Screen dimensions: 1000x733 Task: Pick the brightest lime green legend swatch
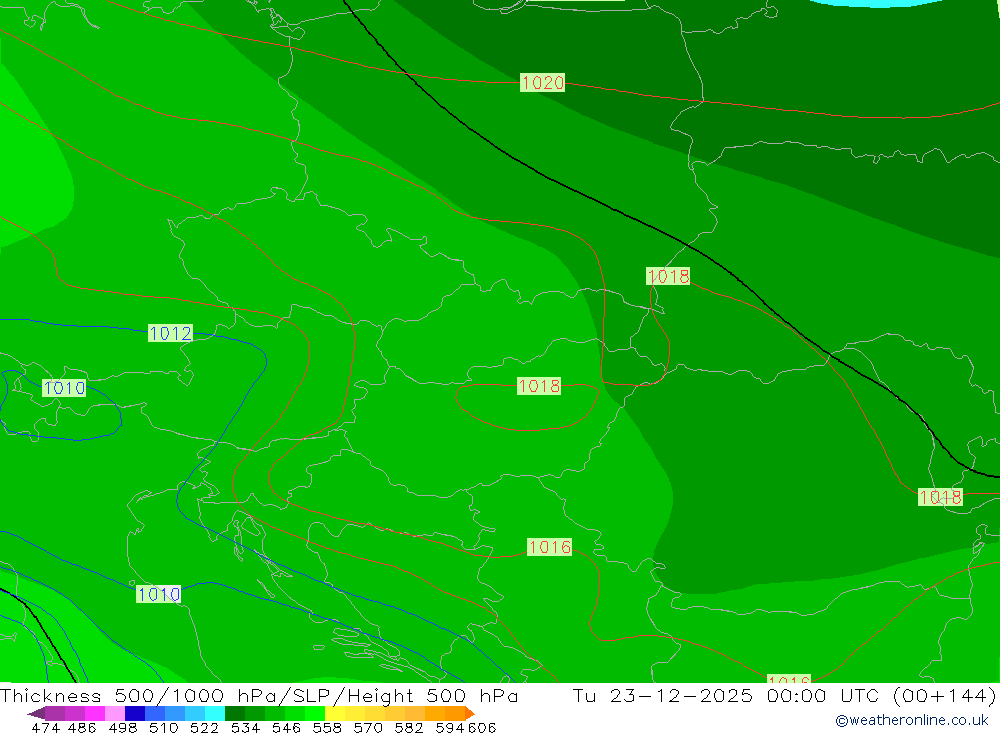tap(315, 713)
